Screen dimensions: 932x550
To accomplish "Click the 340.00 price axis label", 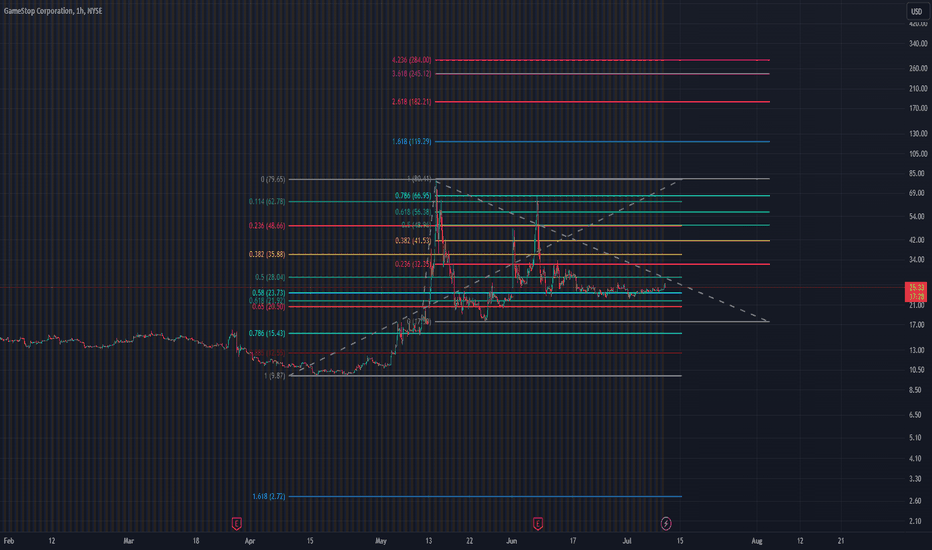I will point(918,43).
